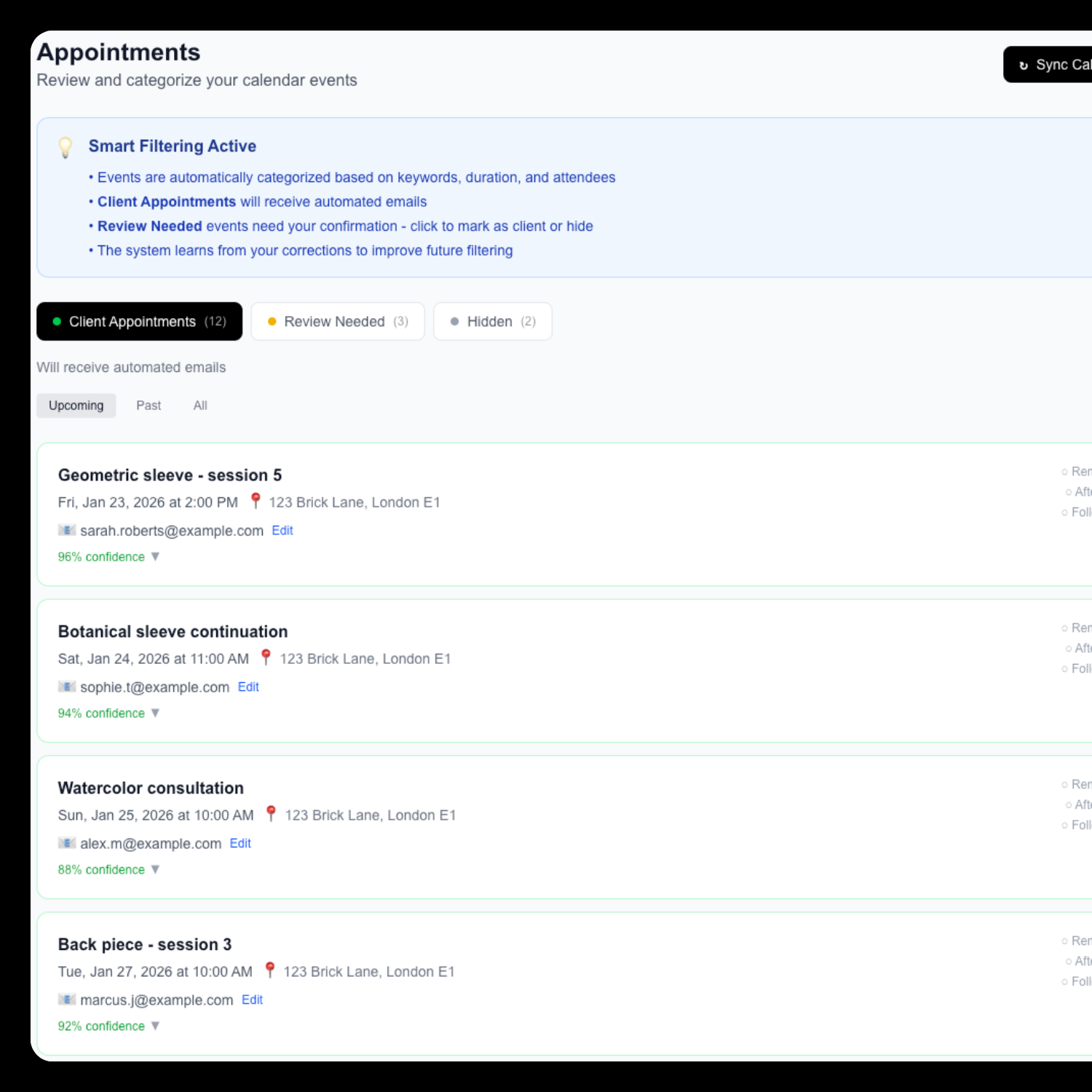
Task: Switch to the Review Needed tab
Action: 338,322
